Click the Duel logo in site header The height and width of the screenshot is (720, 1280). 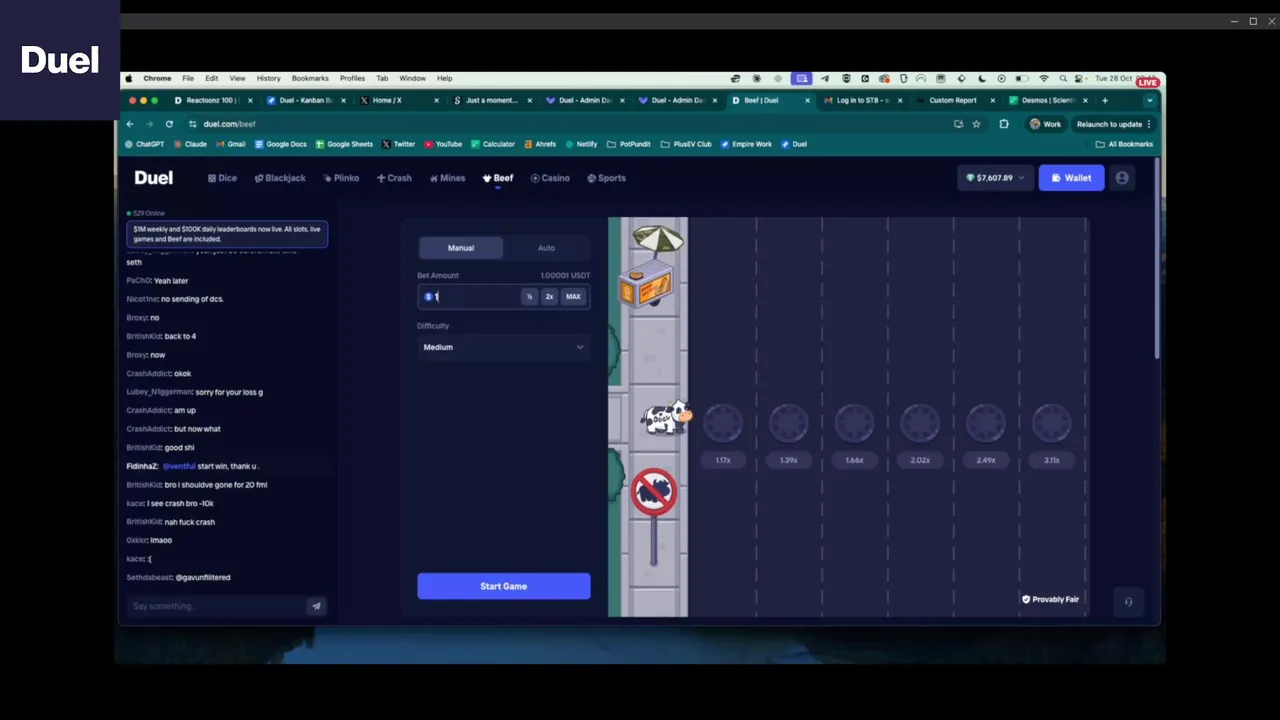154,178
